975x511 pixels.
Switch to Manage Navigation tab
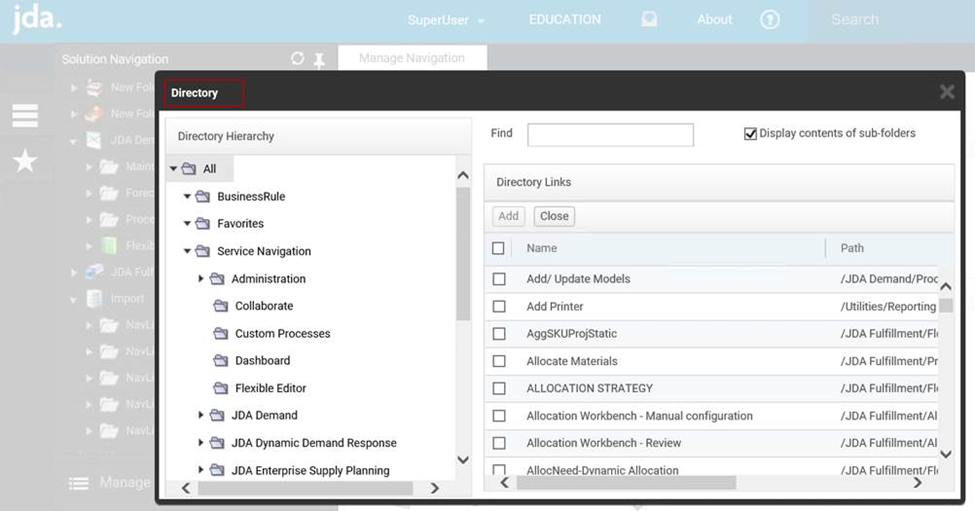(x=412, y=58)
